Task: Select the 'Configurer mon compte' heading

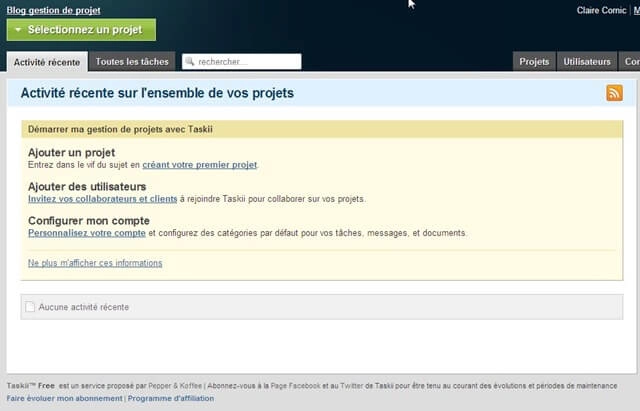Action: tap(89, 221)
